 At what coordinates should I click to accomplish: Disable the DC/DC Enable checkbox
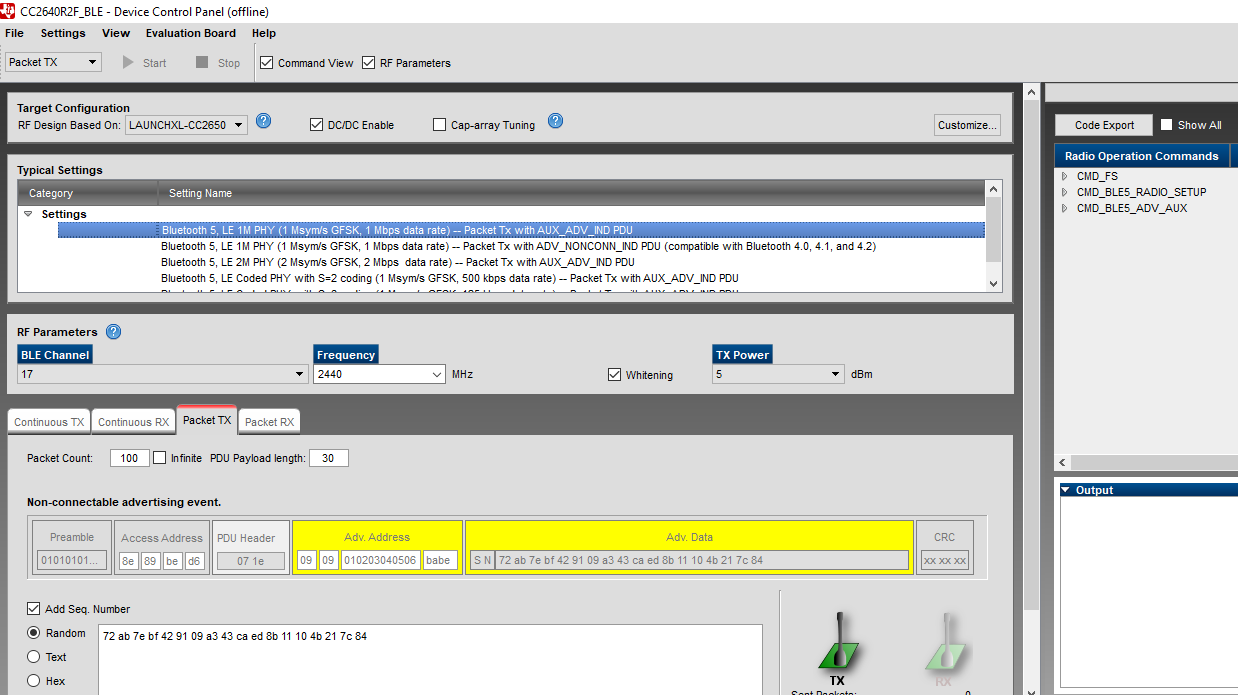pos(317,125)
